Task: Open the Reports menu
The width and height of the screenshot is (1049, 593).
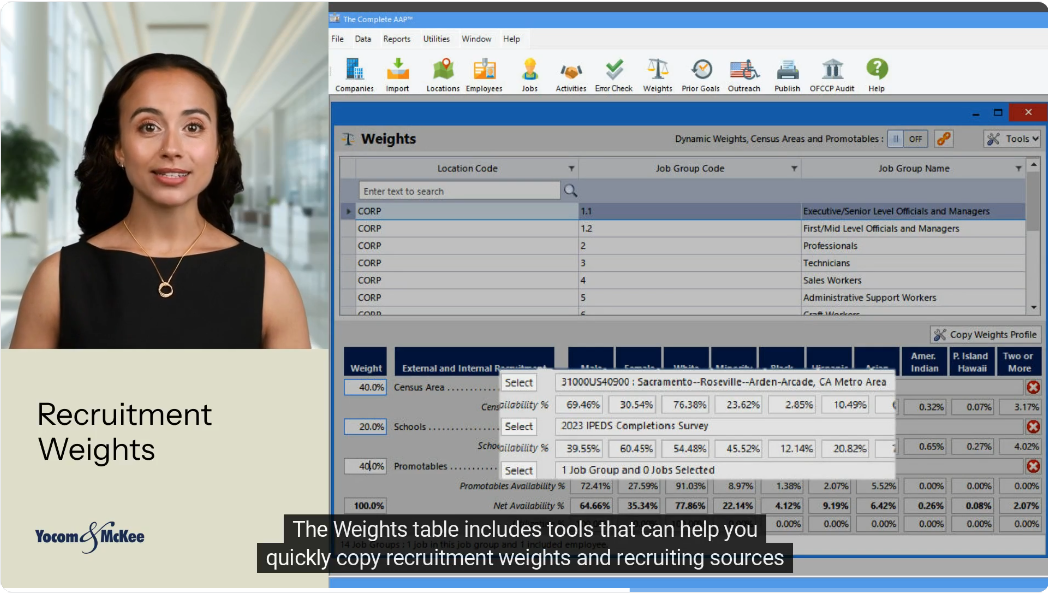Action: click(397, 39)
